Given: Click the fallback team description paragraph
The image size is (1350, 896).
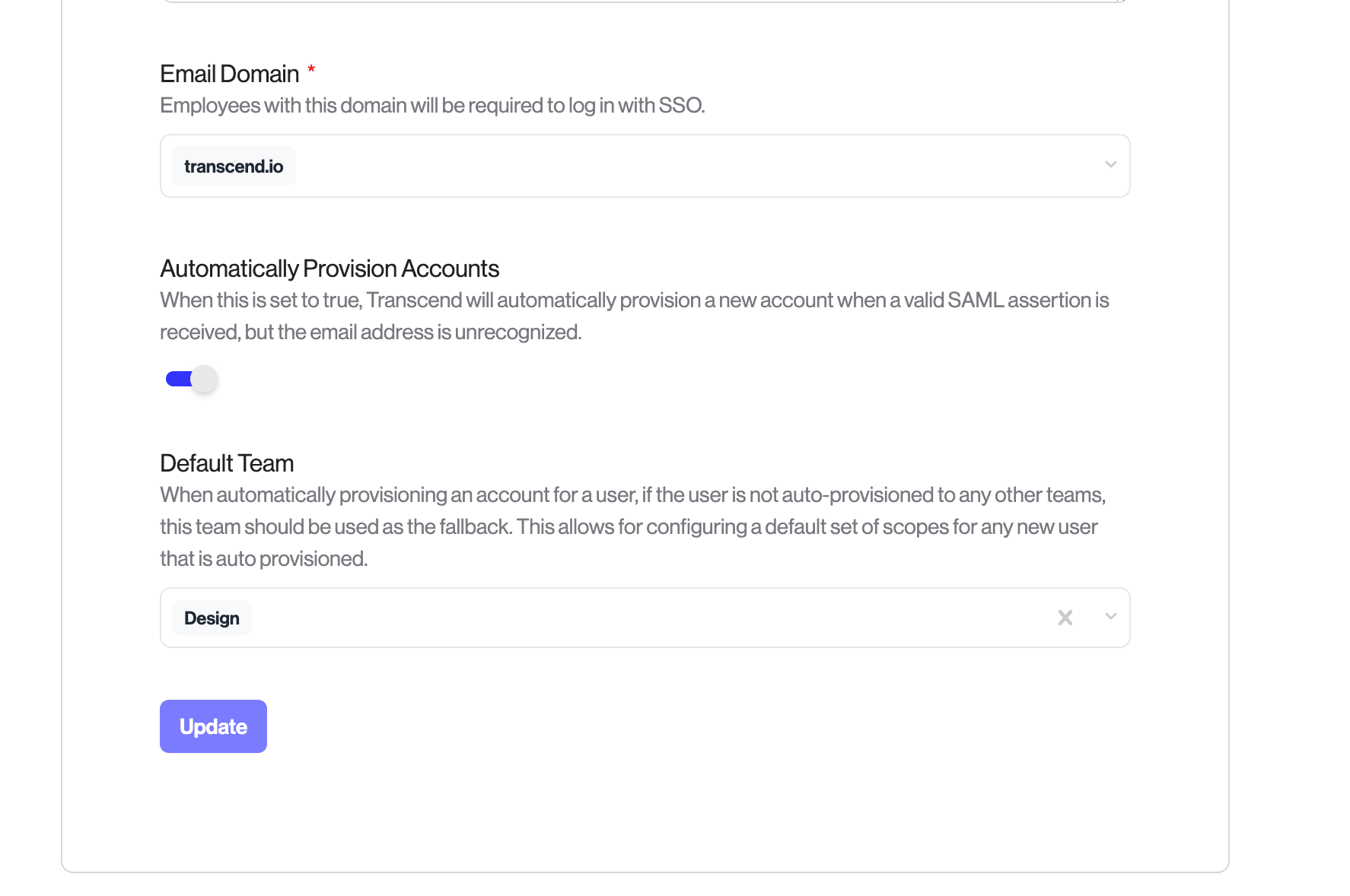Looking at the screenshot, I should click(632, 526).
